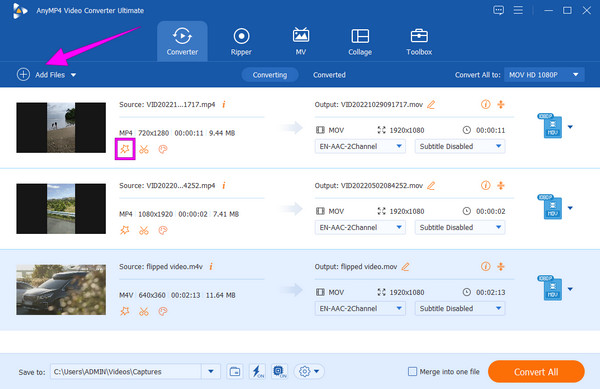Rename output flipped video.mov with pencil icon
600x389 pixels.
click(x=406, y=267)
